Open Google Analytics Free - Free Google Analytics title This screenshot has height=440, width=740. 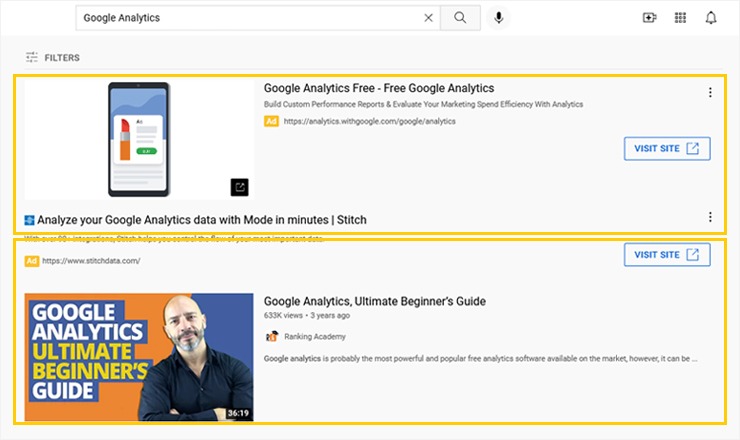378,88
